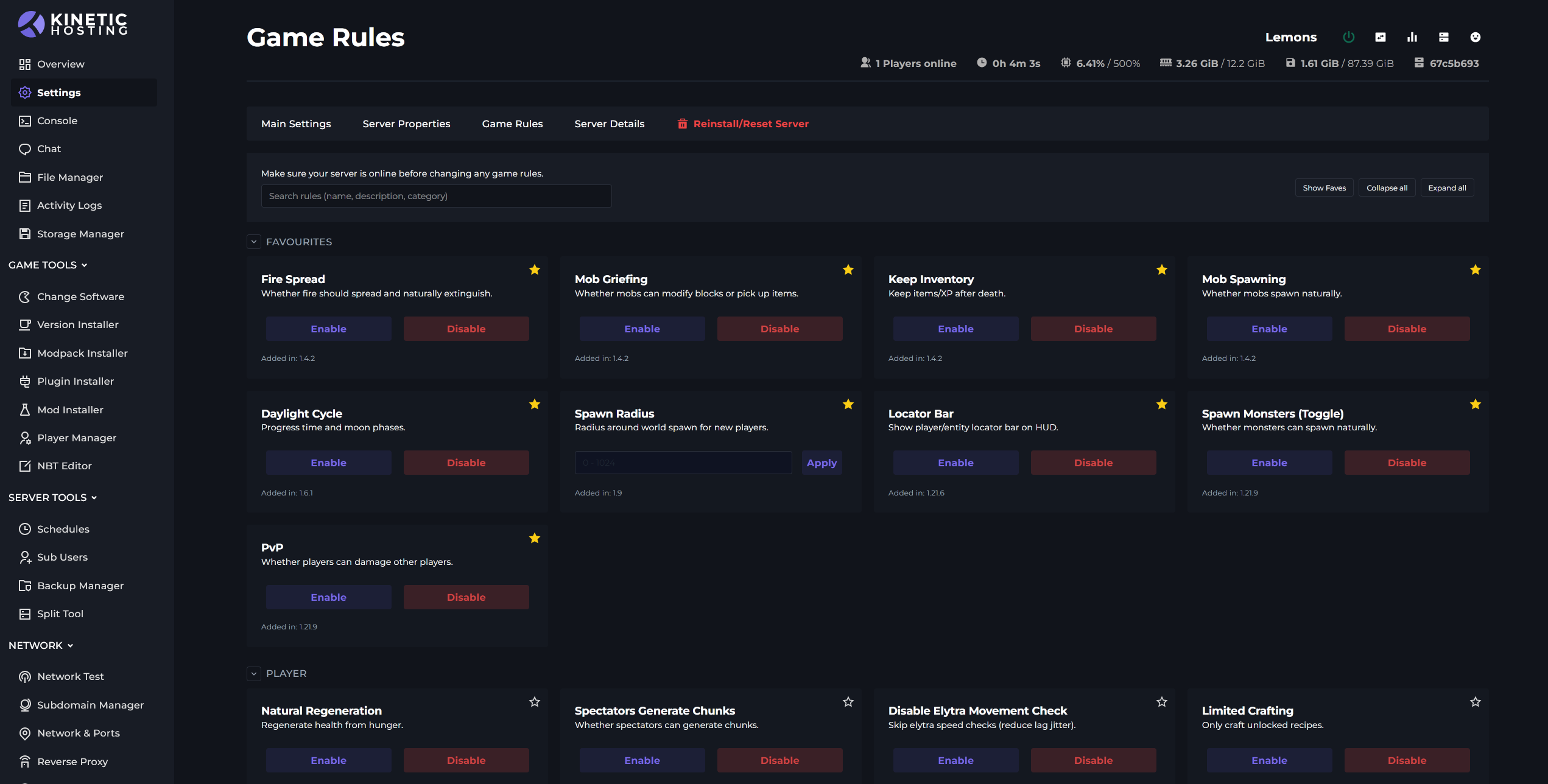Switch to the Server Properties tab

pyautogui.click(x=406, y=124)
